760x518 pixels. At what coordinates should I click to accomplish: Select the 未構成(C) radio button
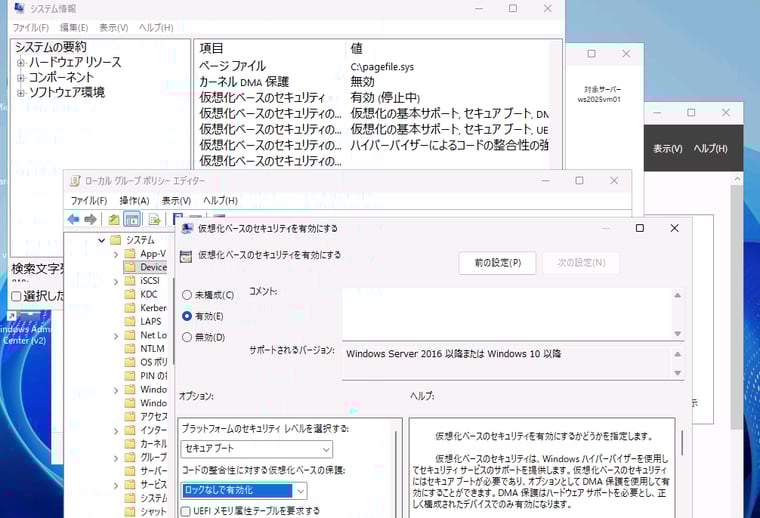(187, 295)
